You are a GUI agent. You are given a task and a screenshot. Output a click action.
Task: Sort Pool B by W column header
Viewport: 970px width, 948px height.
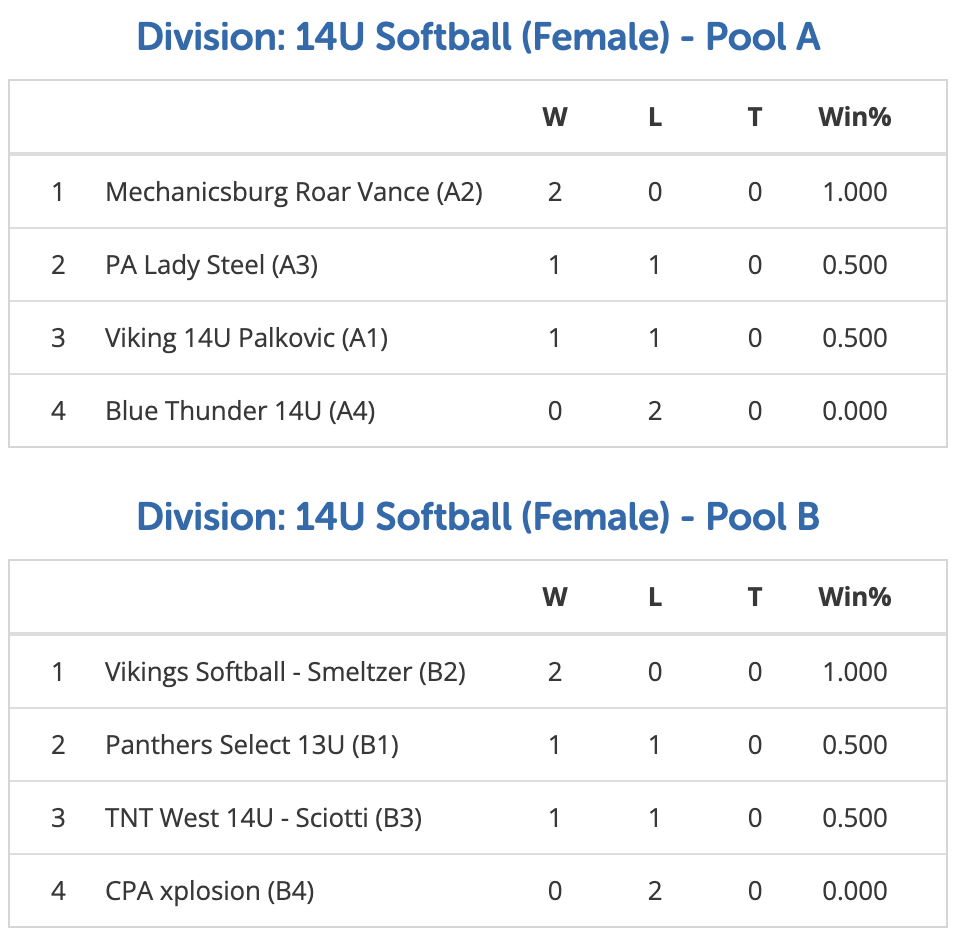[555, 597]
